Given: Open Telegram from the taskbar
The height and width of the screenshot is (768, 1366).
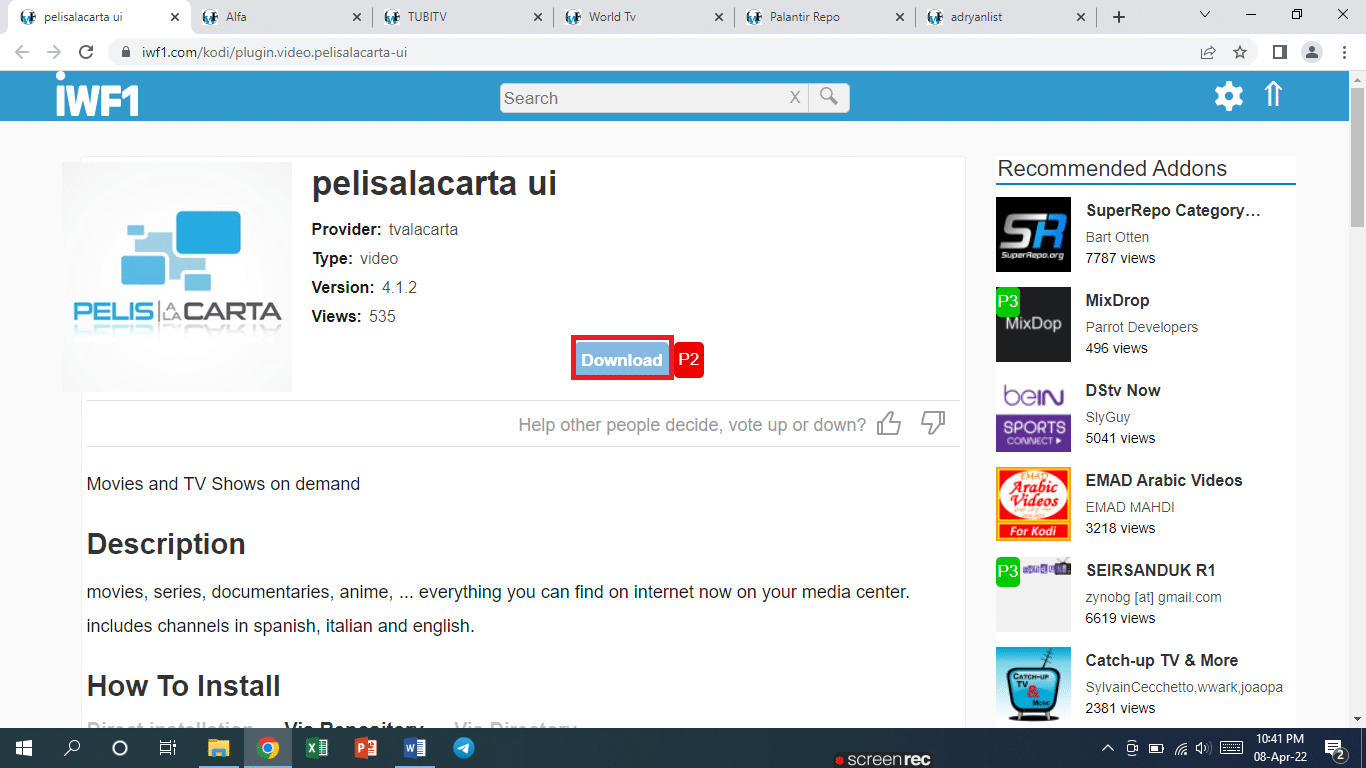Looking at the screenshot, I should (463, 748).
